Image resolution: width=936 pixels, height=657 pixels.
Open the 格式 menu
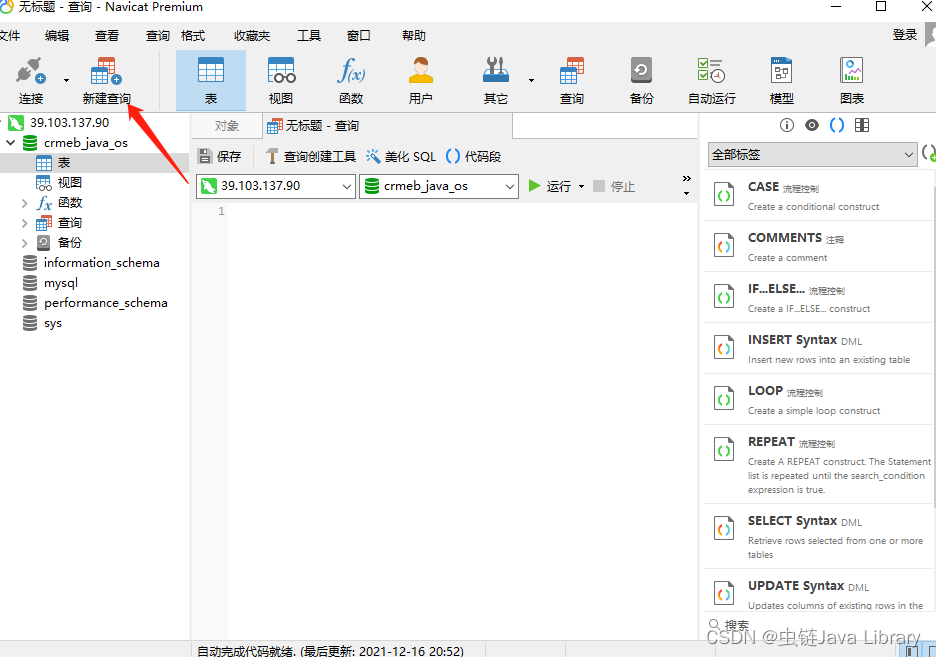tap(193, 36)
